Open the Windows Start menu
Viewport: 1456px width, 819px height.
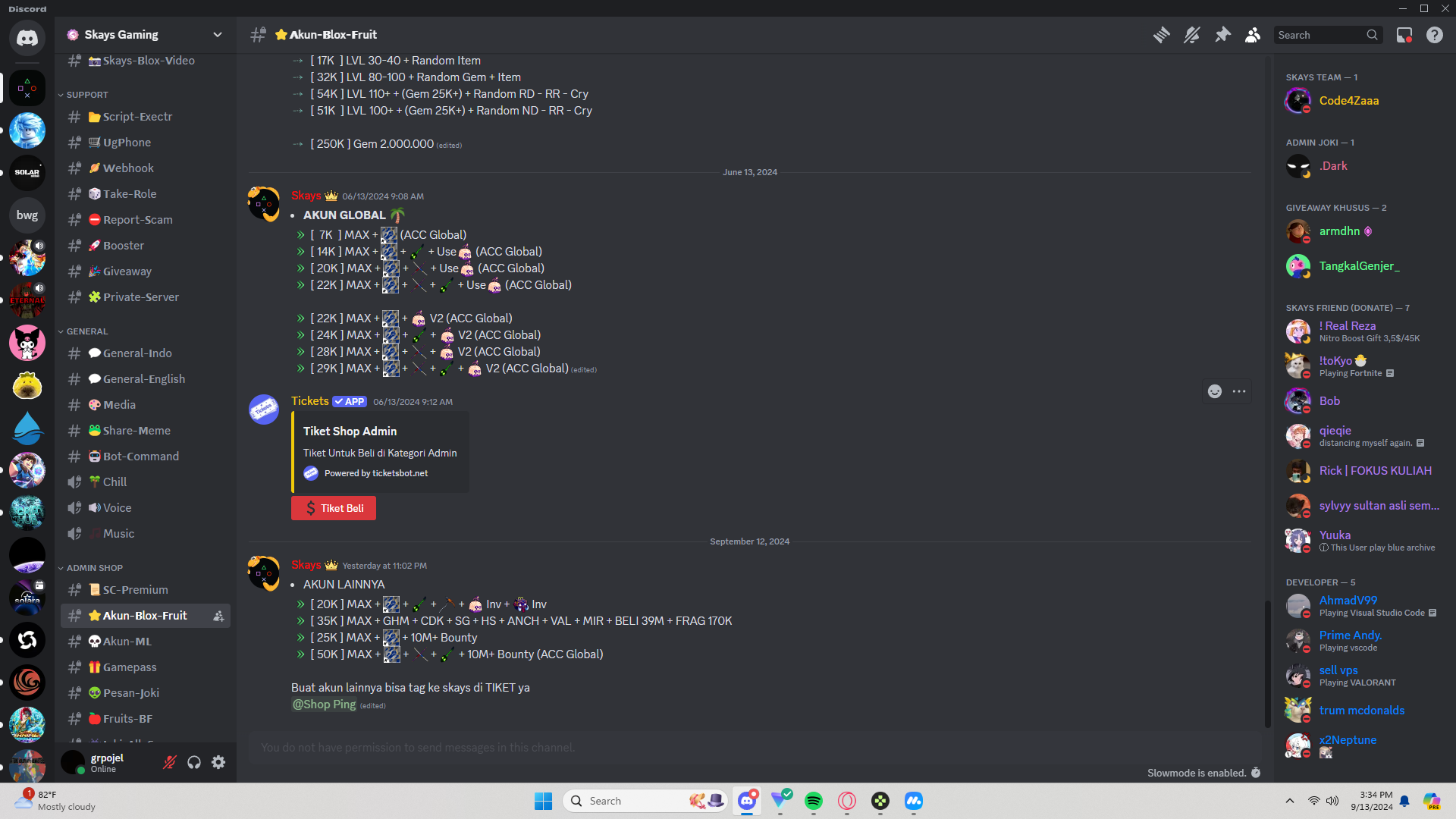pos(544,801)
